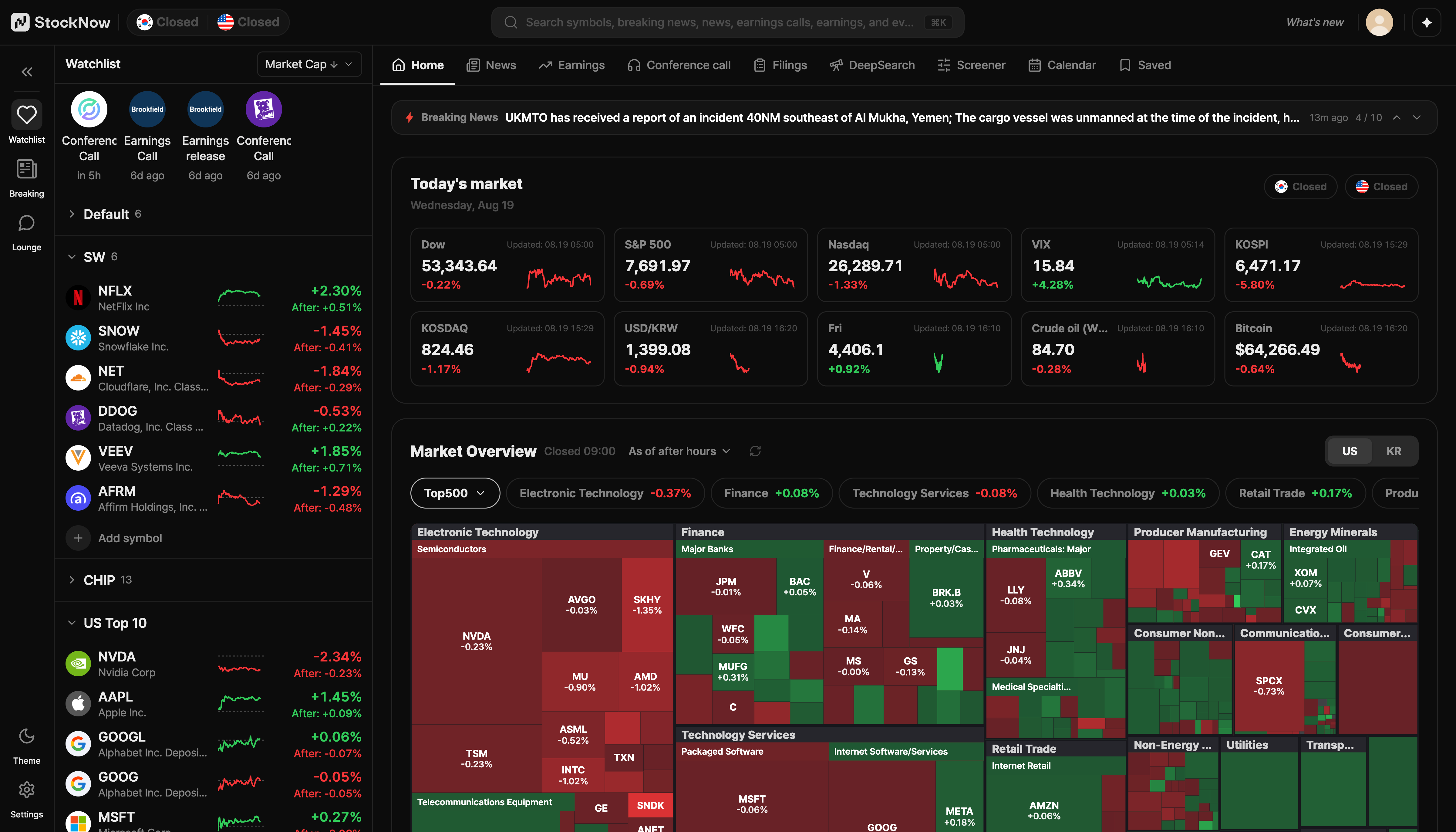Open the Conference call tab

pos(679,65)
